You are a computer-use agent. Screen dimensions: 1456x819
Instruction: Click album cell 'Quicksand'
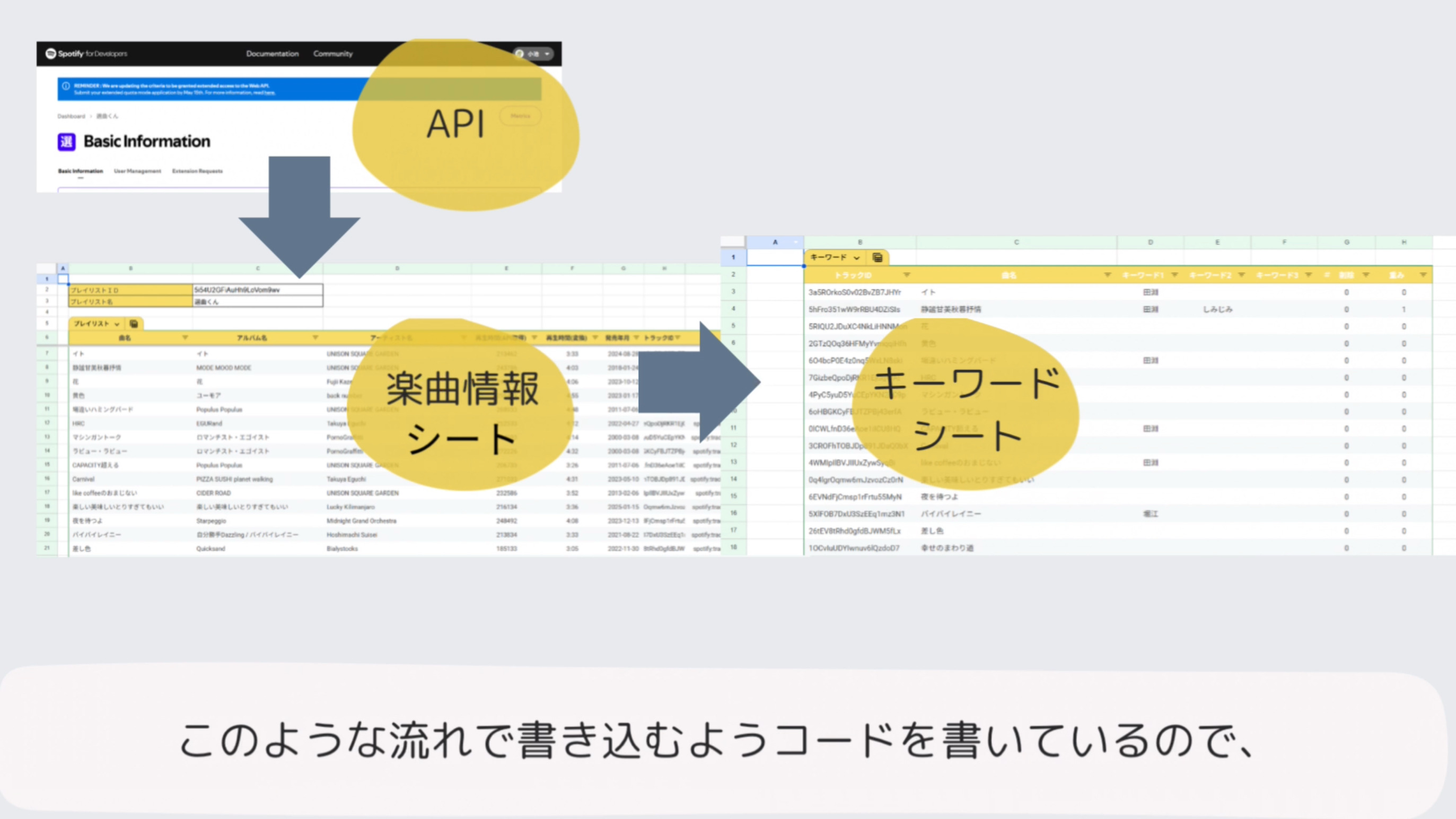pos(211,548)
